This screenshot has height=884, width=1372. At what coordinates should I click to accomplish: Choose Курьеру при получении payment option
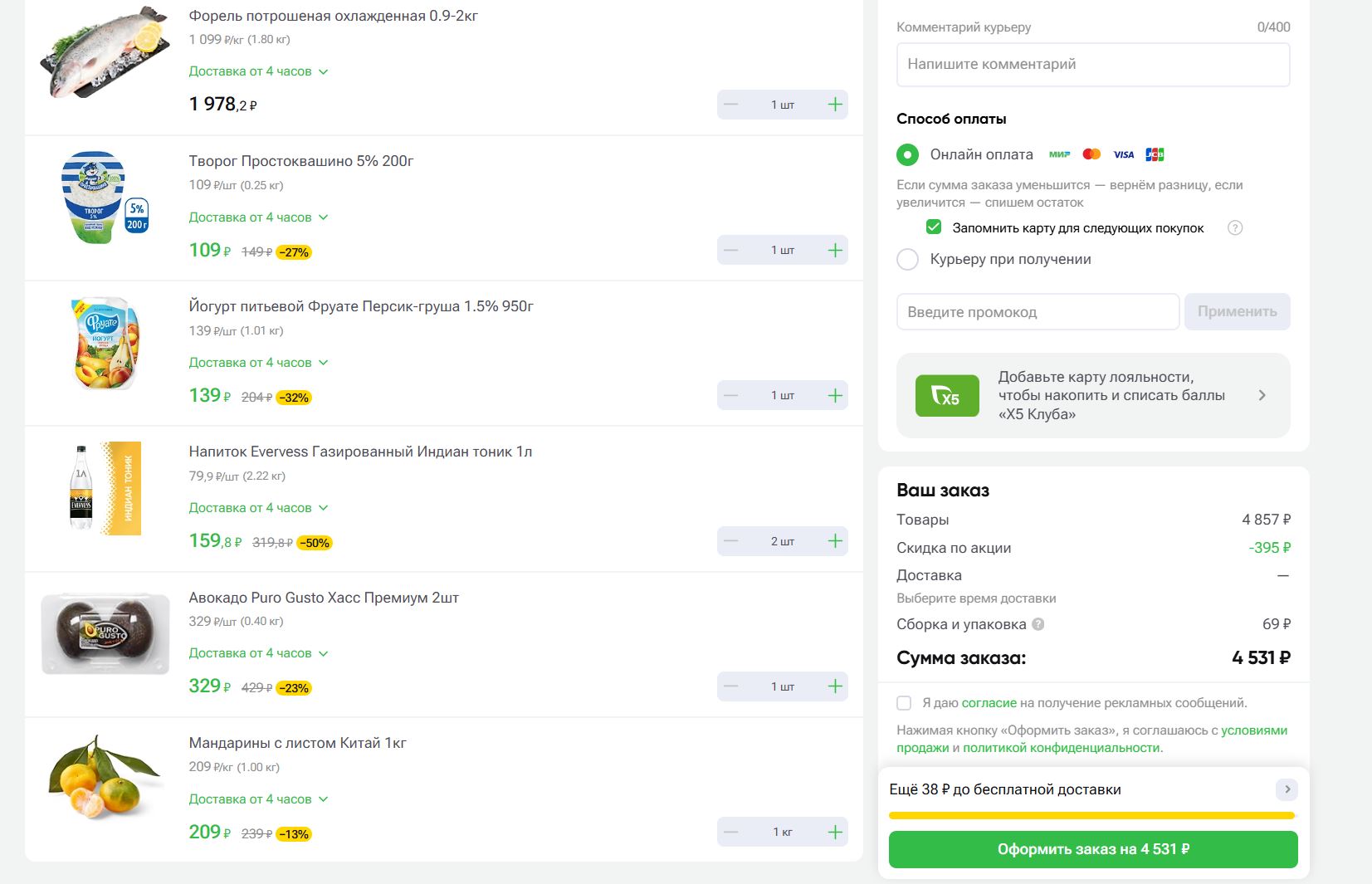907,260
